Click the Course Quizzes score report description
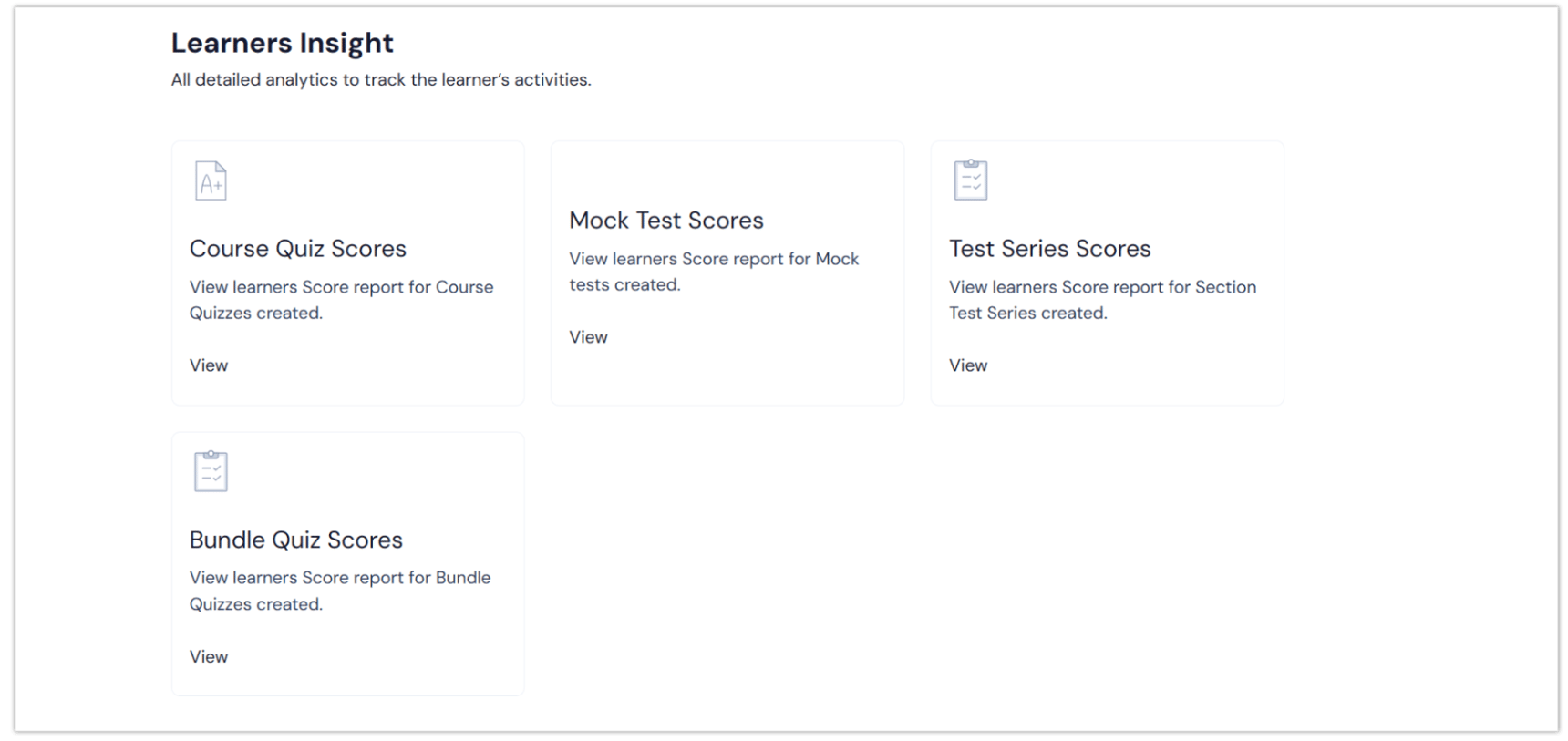This screenshot has height=741, width=1568. tap(341, 300)
